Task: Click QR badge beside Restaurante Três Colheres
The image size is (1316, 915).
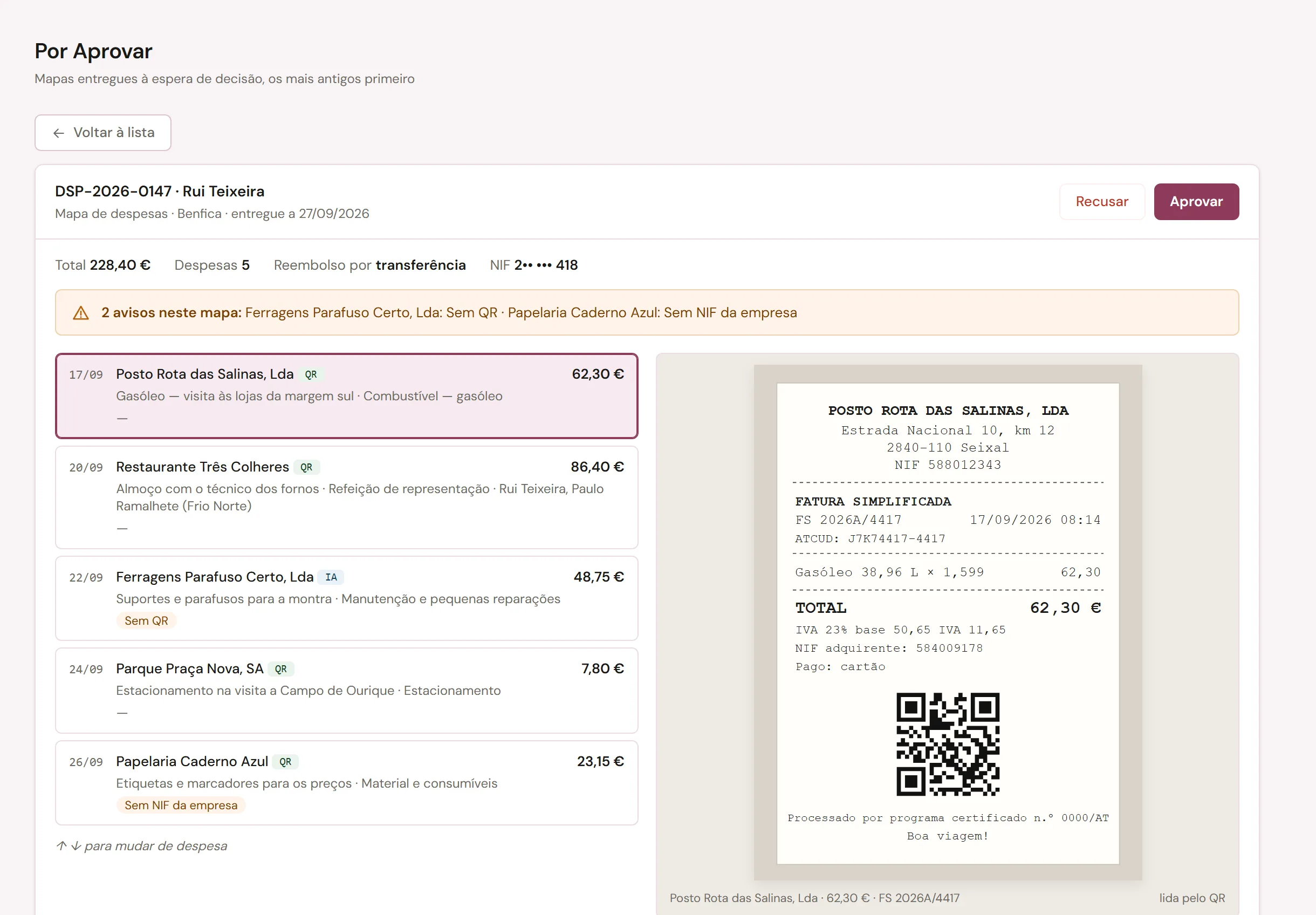Action: click(307, 468)
